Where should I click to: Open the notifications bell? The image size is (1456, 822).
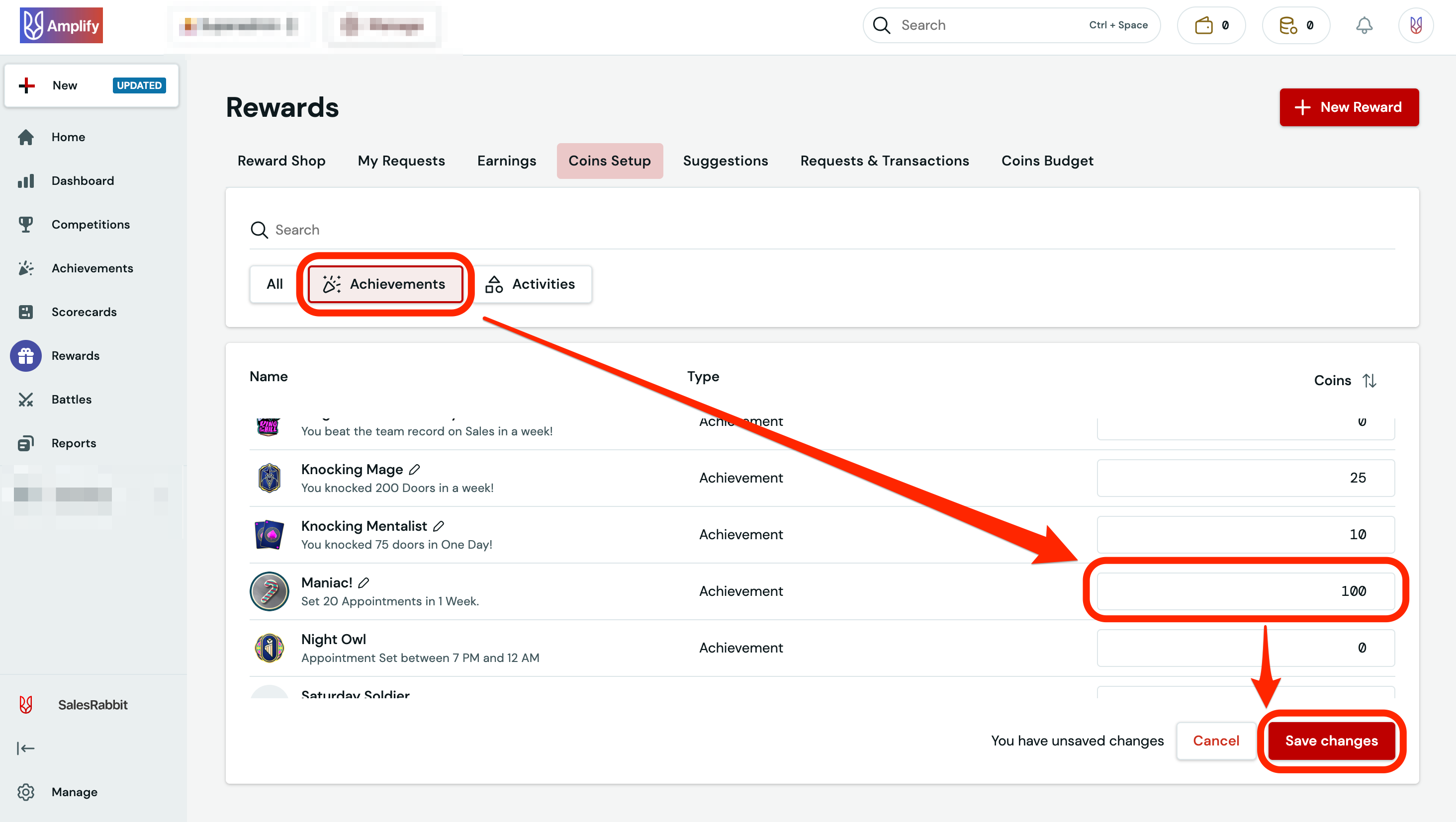pos(1365,25)
